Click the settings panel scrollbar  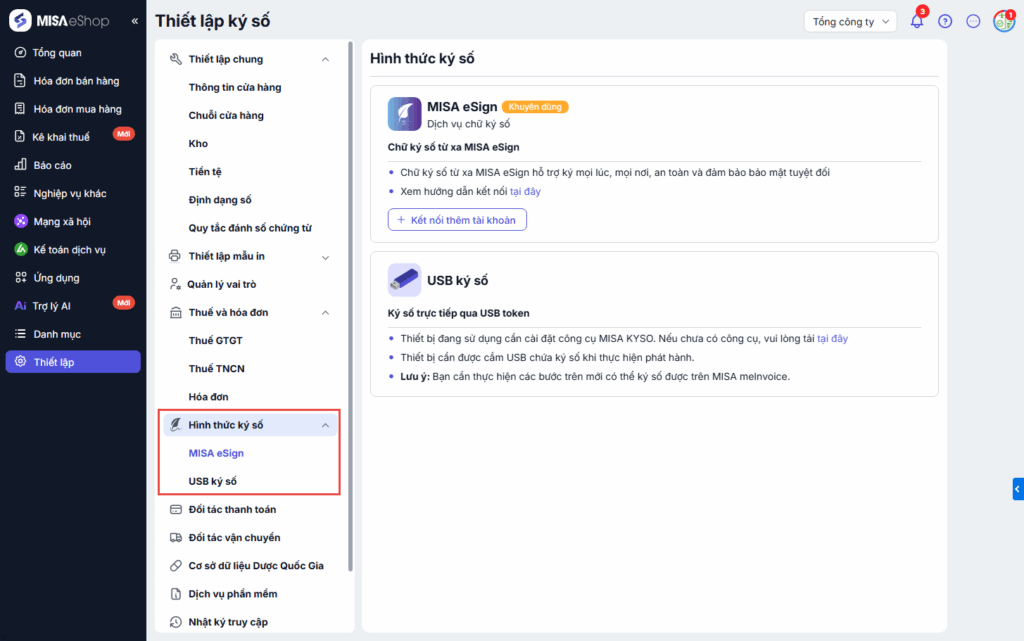[x=350, y=307]
